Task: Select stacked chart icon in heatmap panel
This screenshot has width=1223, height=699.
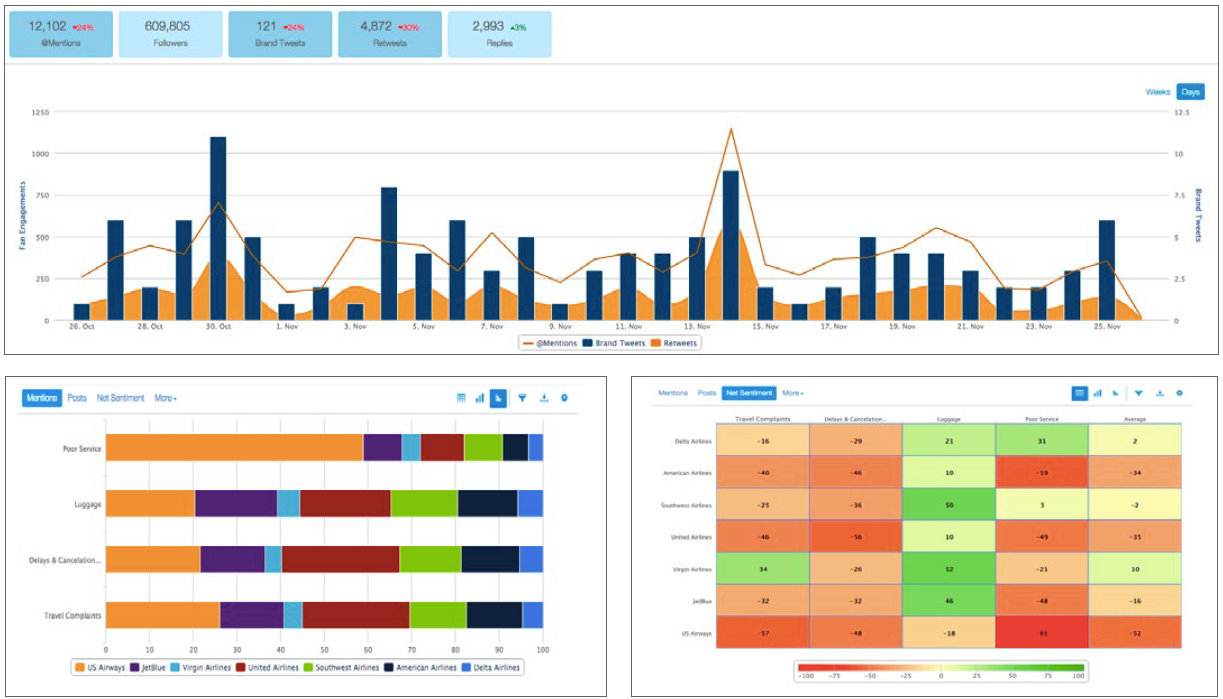Action: point(1115,393)
